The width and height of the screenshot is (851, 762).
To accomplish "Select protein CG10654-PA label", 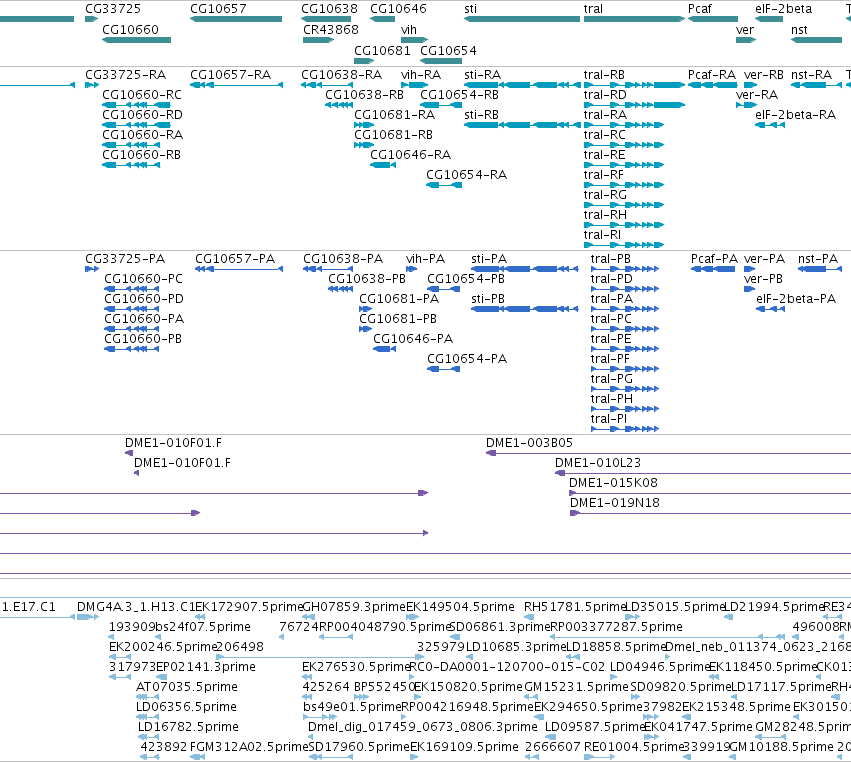I will point(467,359).
